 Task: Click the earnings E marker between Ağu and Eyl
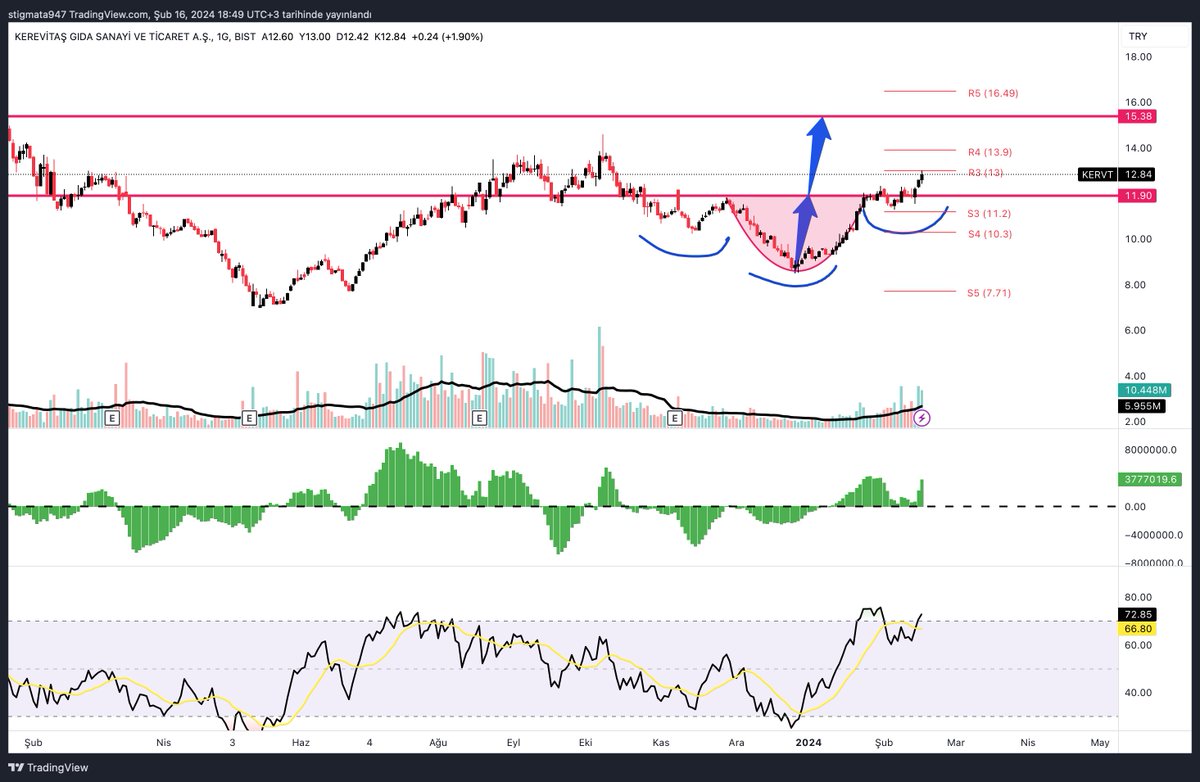pyautogui.click(x=479, y=418)
